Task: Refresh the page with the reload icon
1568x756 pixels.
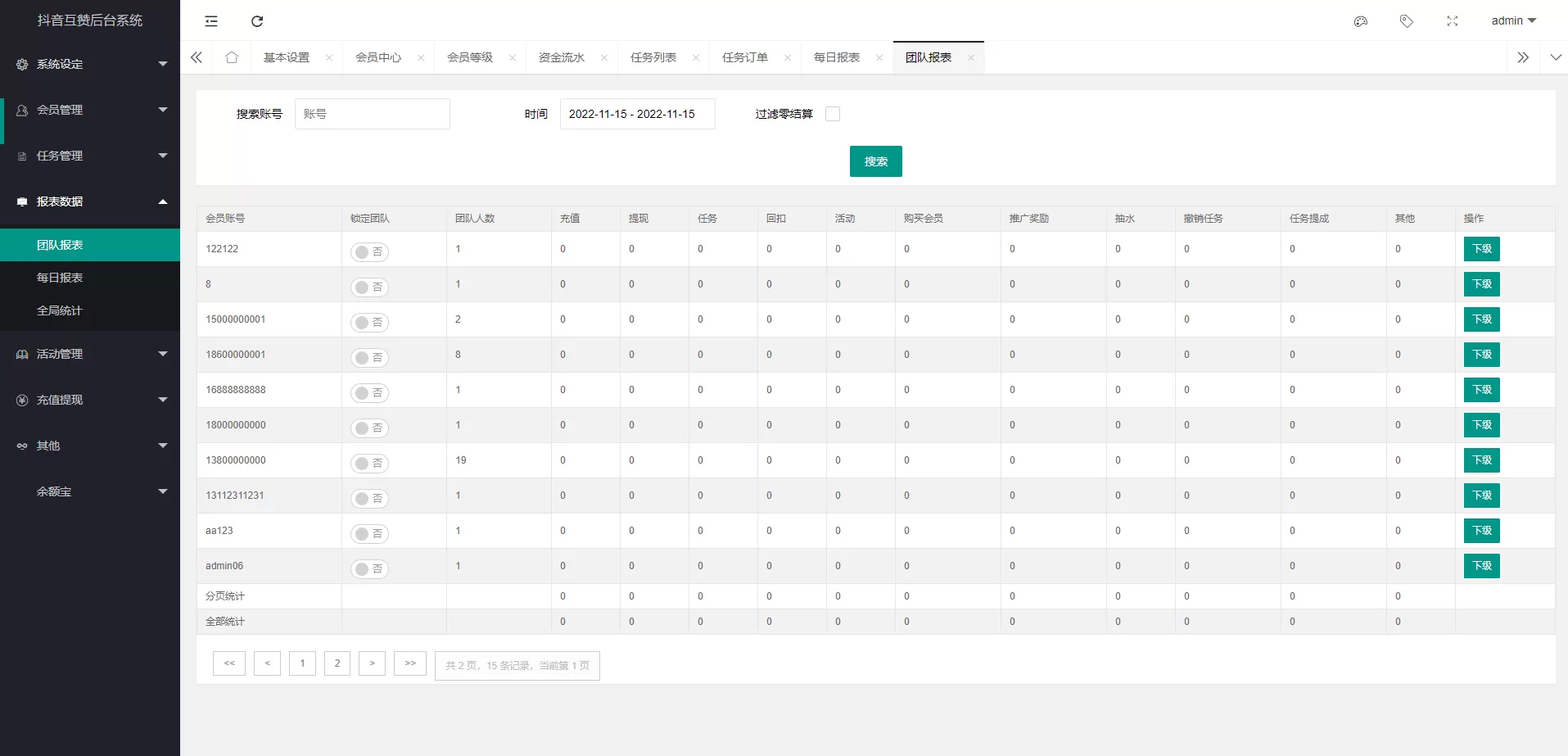Action: point(257,20)
